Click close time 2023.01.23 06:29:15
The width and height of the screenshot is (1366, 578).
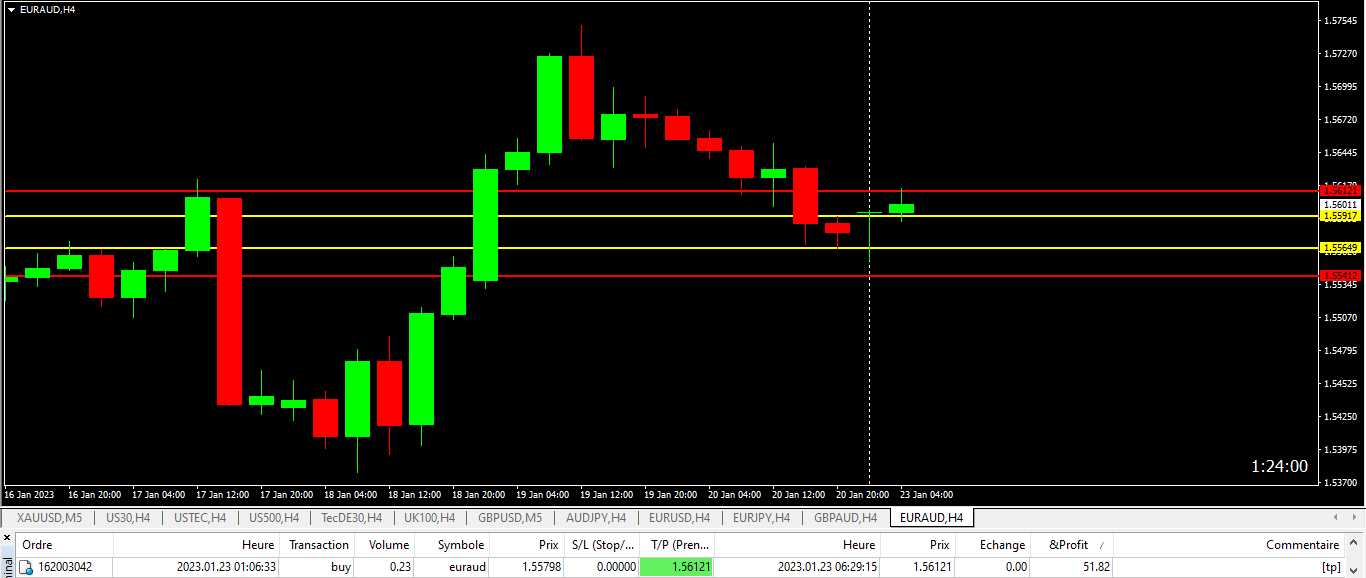827,567
